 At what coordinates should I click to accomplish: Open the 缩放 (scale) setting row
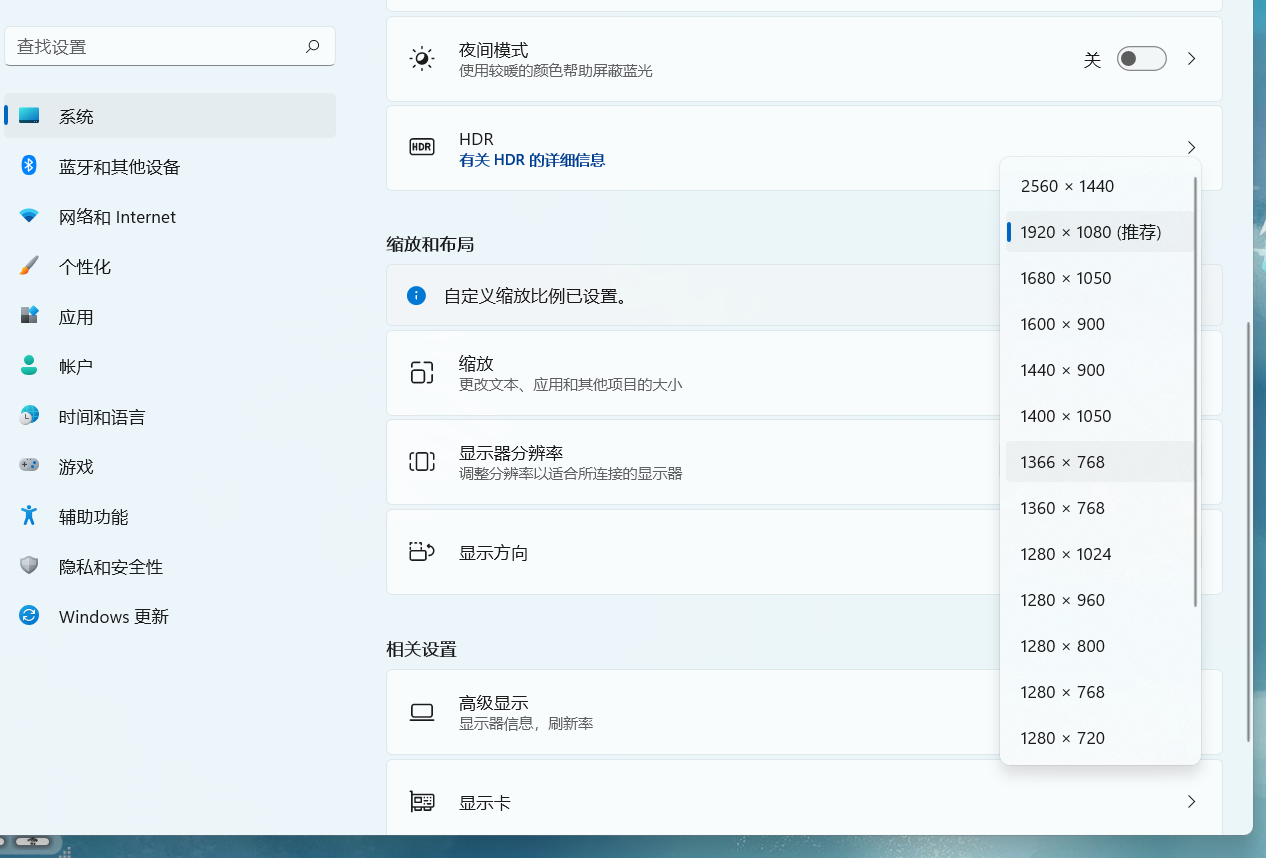tap(804, 373)
